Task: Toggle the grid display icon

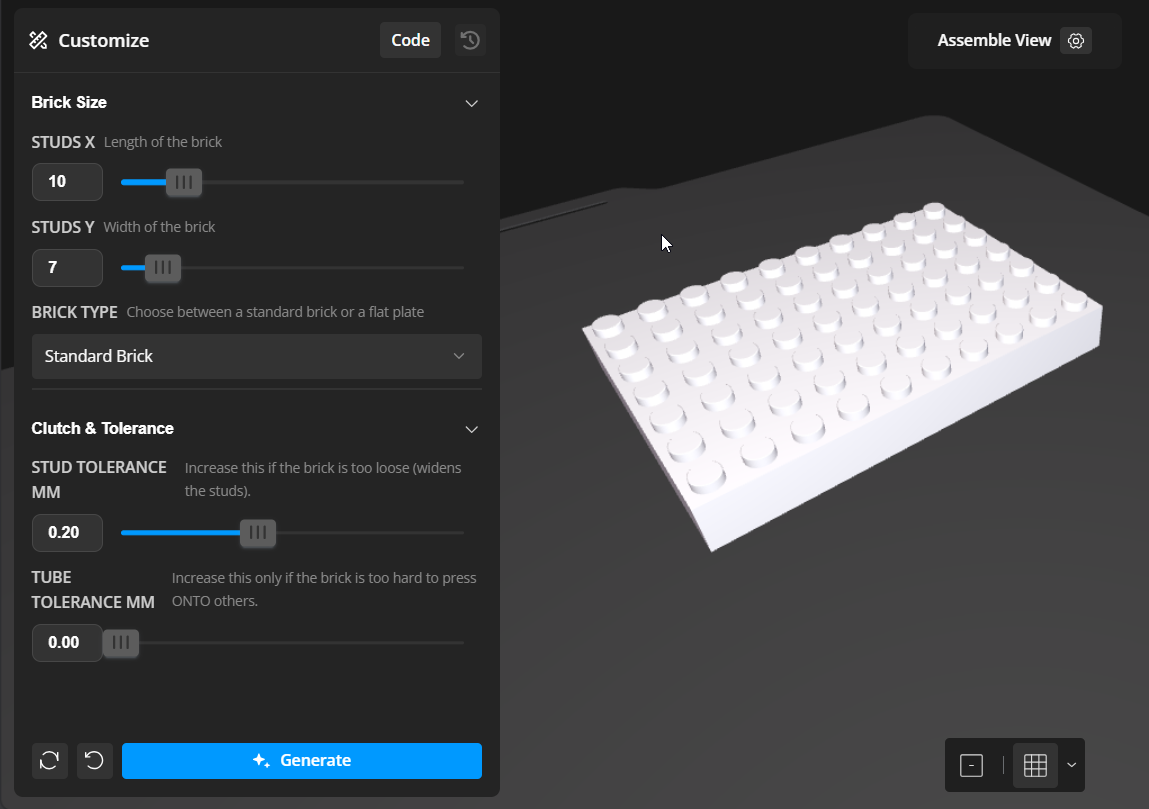Action: [1035, 765]
